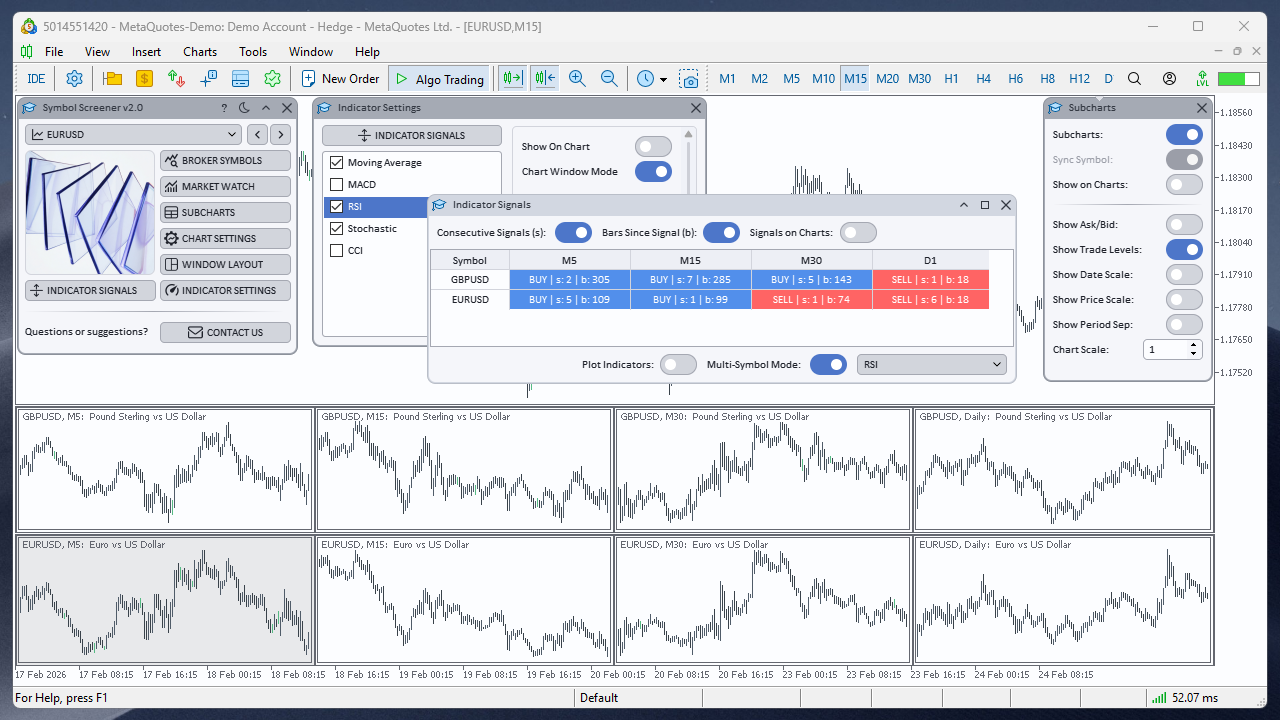Click the clock icon in the toolbar
This screenshot has height=720, width=1280.
pyautogui.click(x=645, y=78)
